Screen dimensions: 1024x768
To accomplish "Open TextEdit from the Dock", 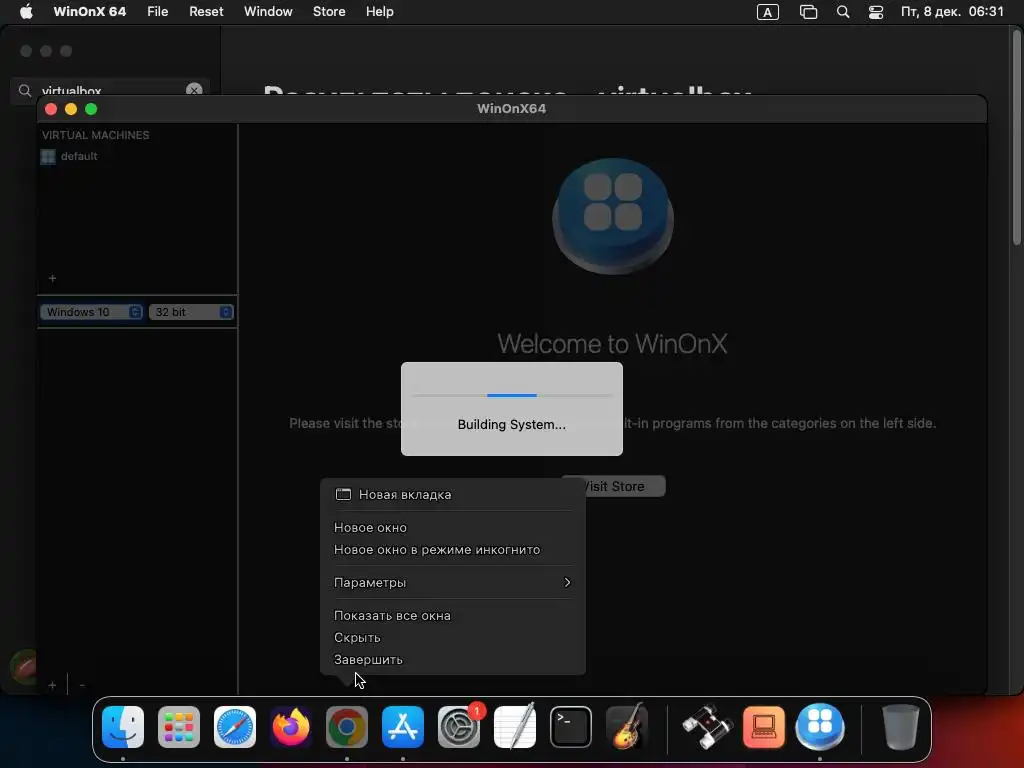I will [x=515, y=727].
